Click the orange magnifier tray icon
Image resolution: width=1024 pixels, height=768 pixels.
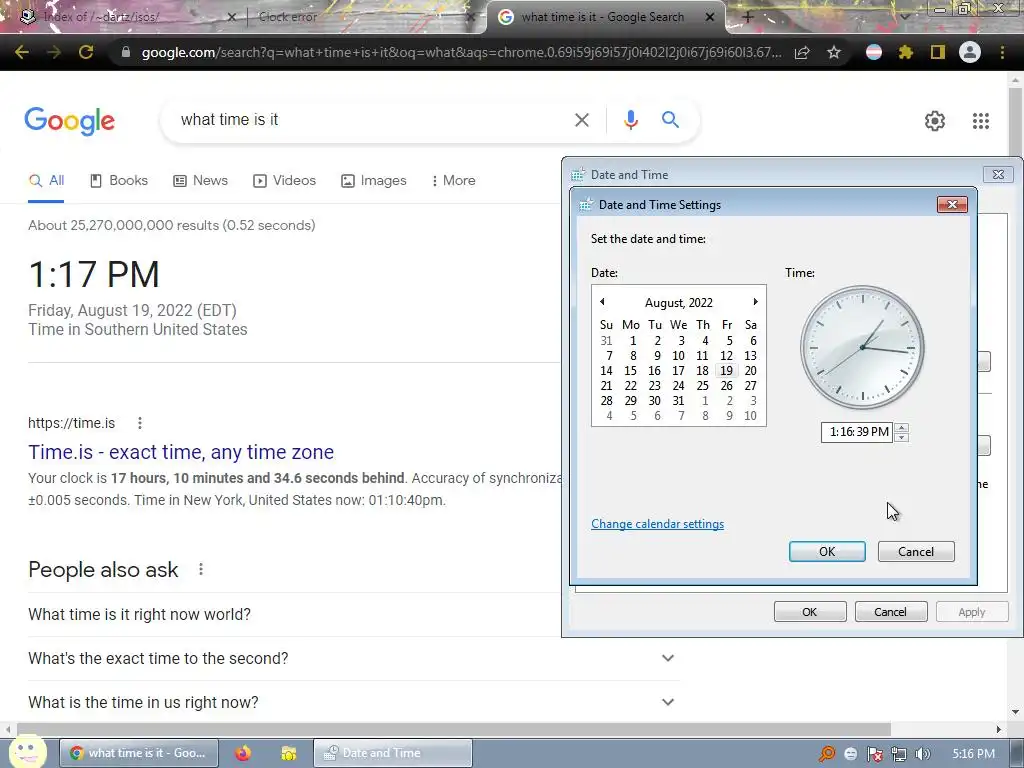pos(827,754)
